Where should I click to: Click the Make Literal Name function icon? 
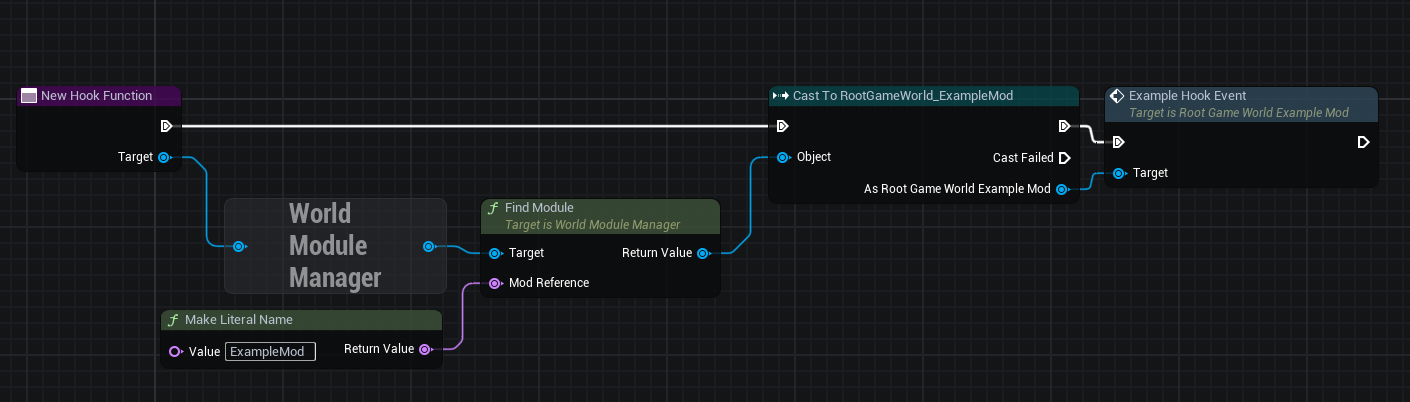[x=173, y=320]
